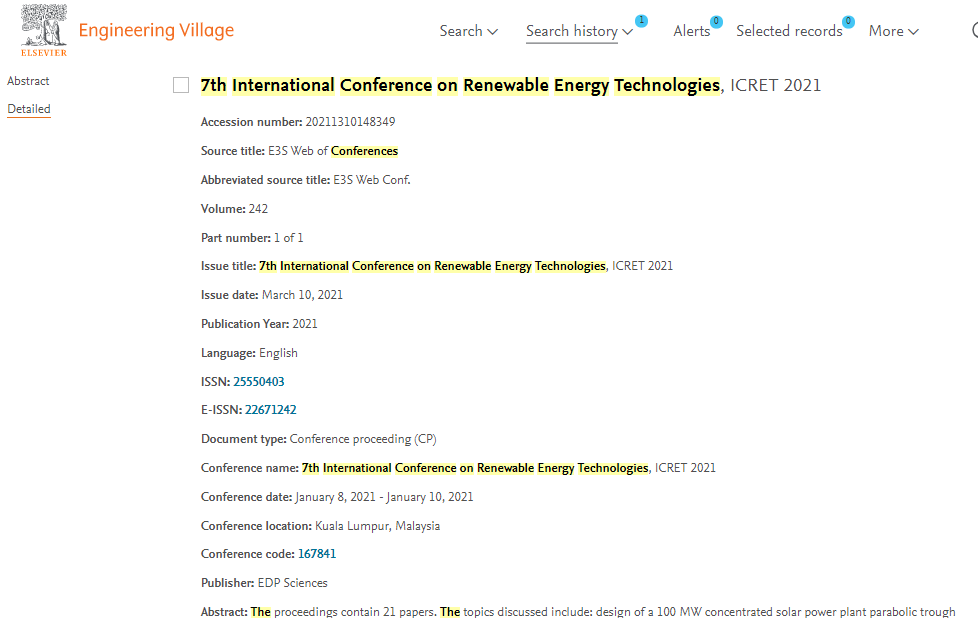
Task: Click the partially visible icon beside More
Action: point(974,30)
